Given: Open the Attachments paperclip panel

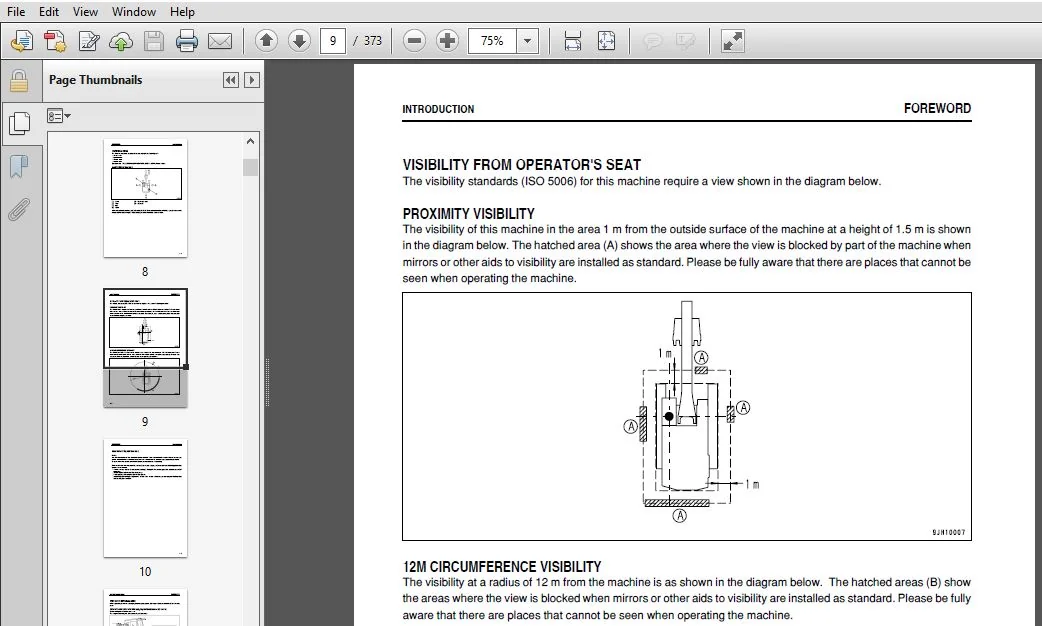Looking at the screenshot, I should (19, 209).
